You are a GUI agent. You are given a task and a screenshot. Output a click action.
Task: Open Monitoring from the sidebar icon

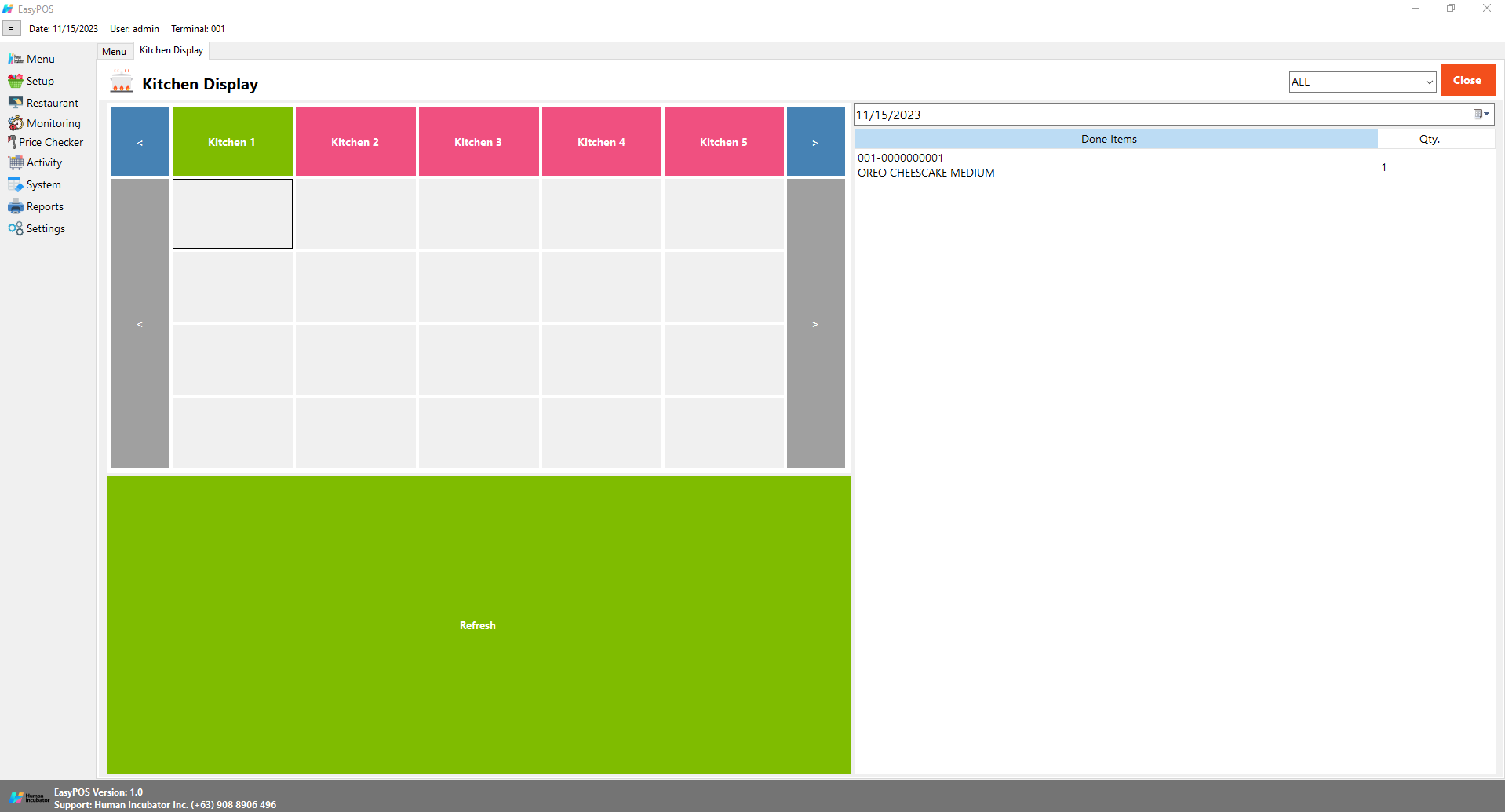[15, 123]
